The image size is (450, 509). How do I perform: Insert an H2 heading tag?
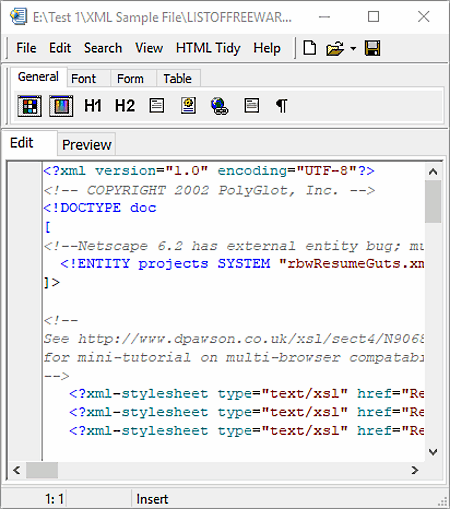[x=125, y=106]
